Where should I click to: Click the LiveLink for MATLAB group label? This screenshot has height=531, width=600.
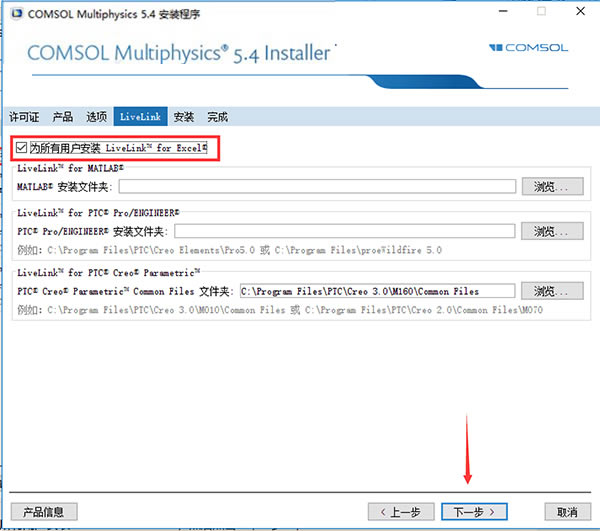(x=70, y=168)
